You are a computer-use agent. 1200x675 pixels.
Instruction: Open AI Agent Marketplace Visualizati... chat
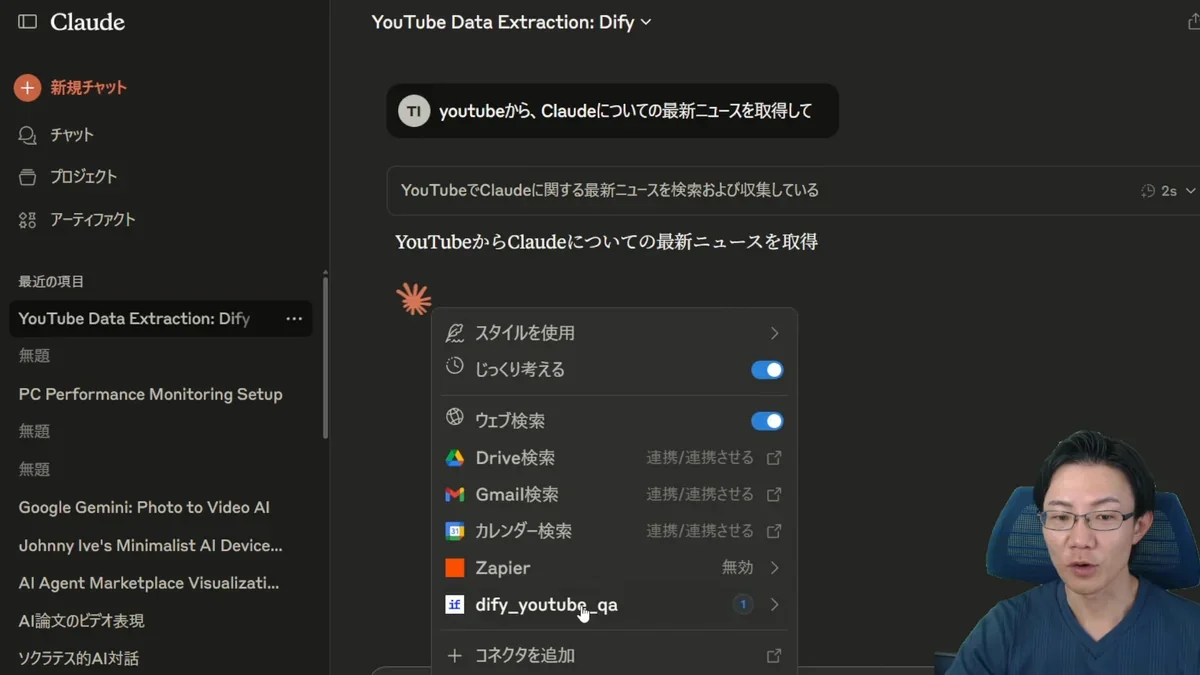(149, 583)
